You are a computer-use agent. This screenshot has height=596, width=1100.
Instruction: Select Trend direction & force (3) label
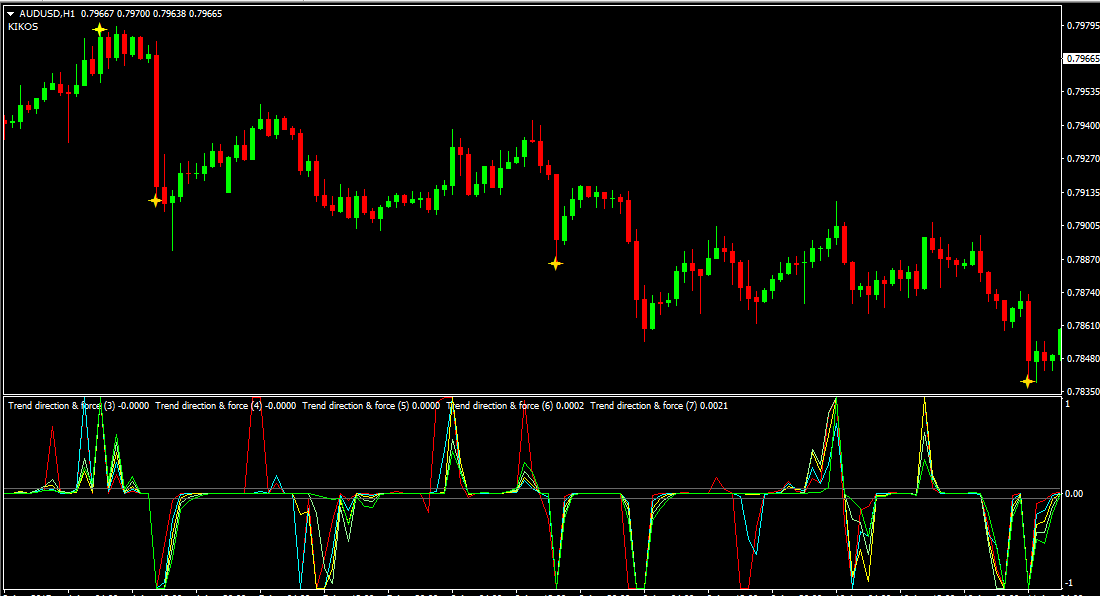point(78,405)
